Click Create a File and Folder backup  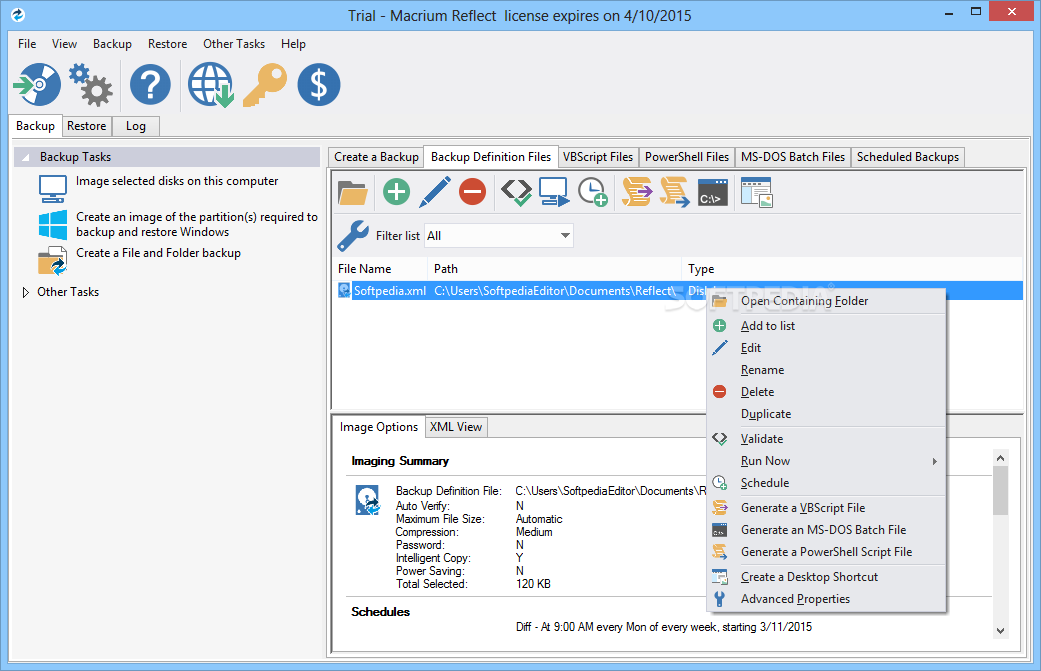tap(158, 253)
